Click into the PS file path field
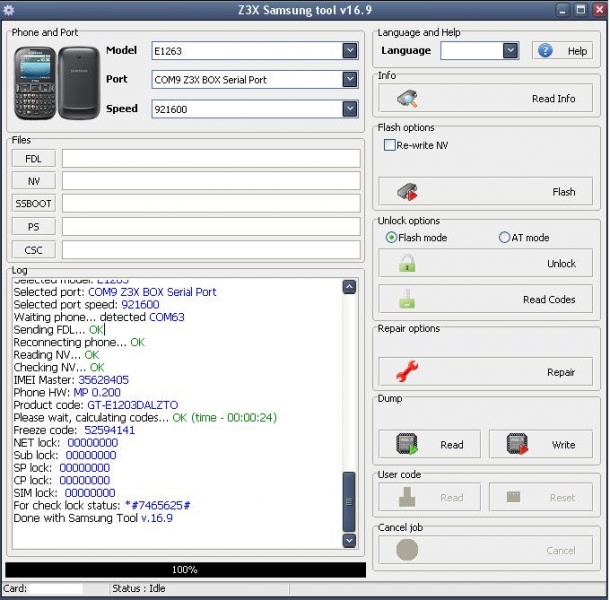610x600 pixels. point(211,227)
